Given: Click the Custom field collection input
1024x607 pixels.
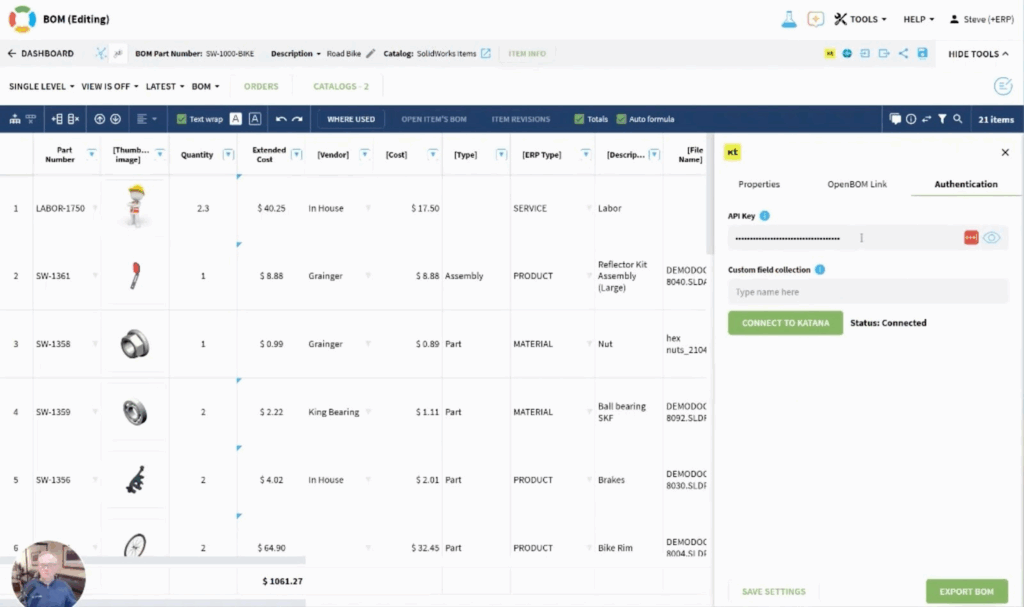Looking at the screenshot, I should (x=867, y=292).
